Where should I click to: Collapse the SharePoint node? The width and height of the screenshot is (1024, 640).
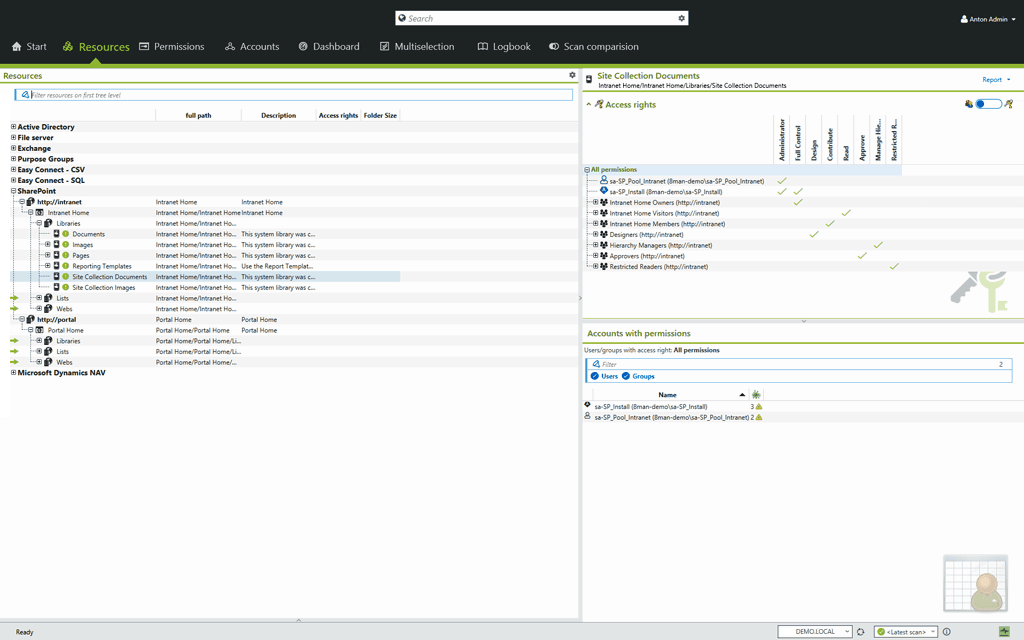pos(13,191)
